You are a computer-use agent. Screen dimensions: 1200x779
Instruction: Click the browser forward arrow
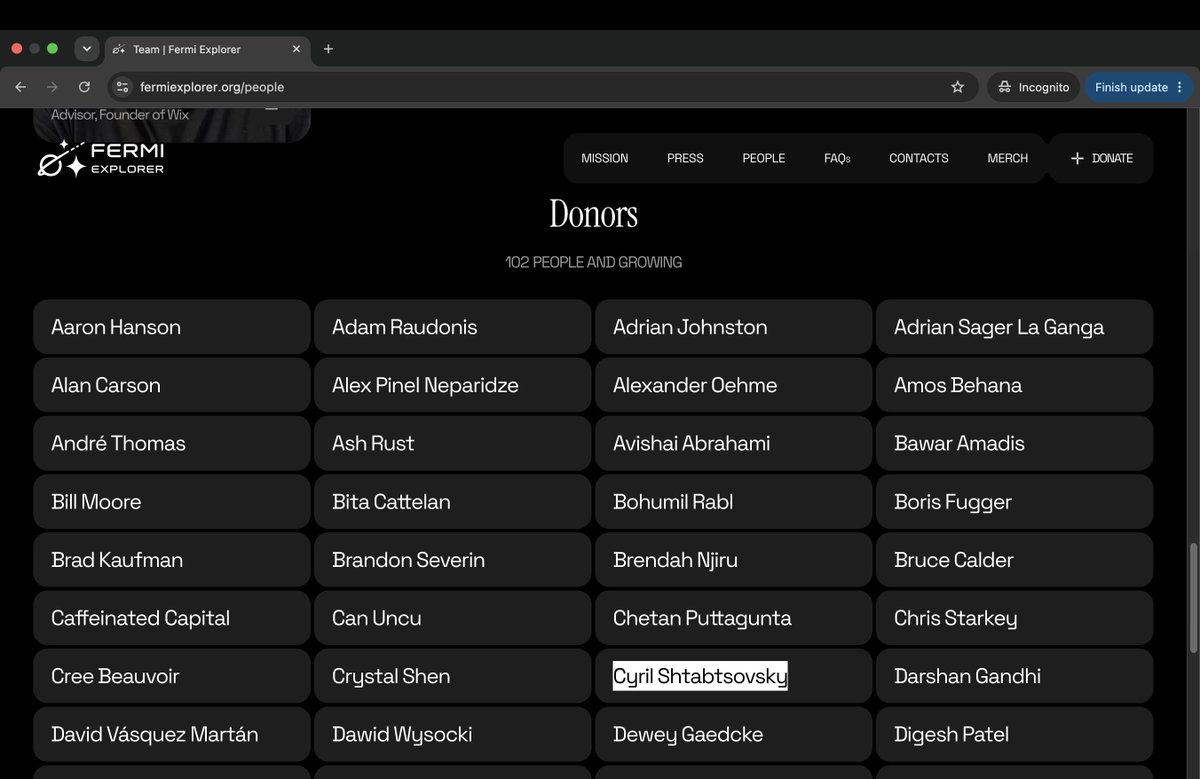[x=52, y=87]
